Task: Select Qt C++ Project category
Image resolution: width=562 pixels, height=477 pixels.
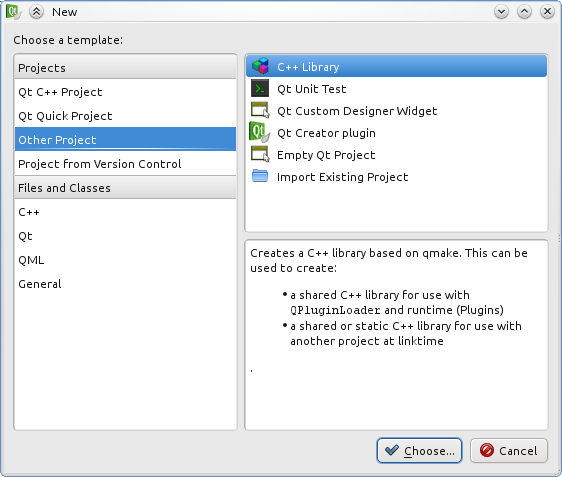Action: [125, 92]
